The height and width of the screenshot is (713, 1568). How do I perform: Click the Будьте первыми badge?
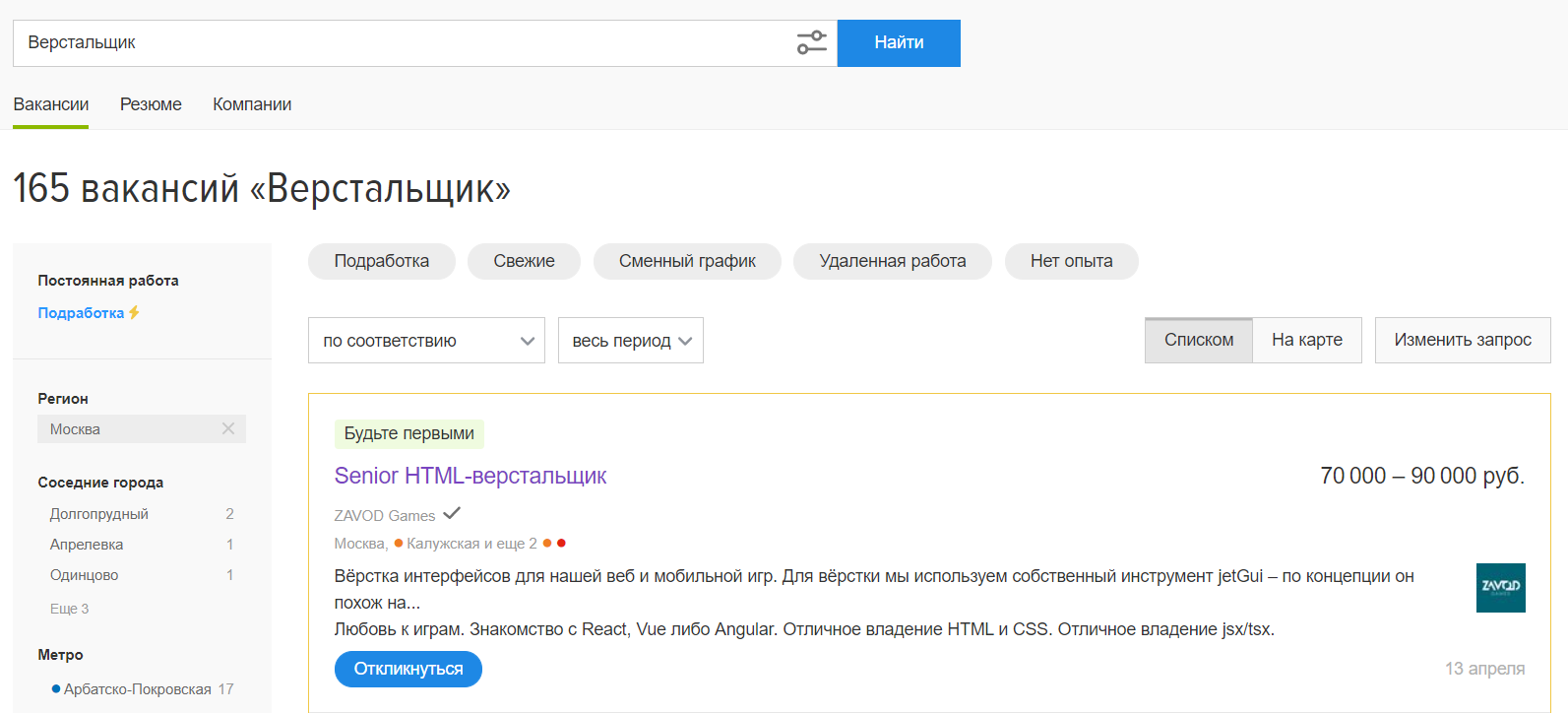[409, 433]
